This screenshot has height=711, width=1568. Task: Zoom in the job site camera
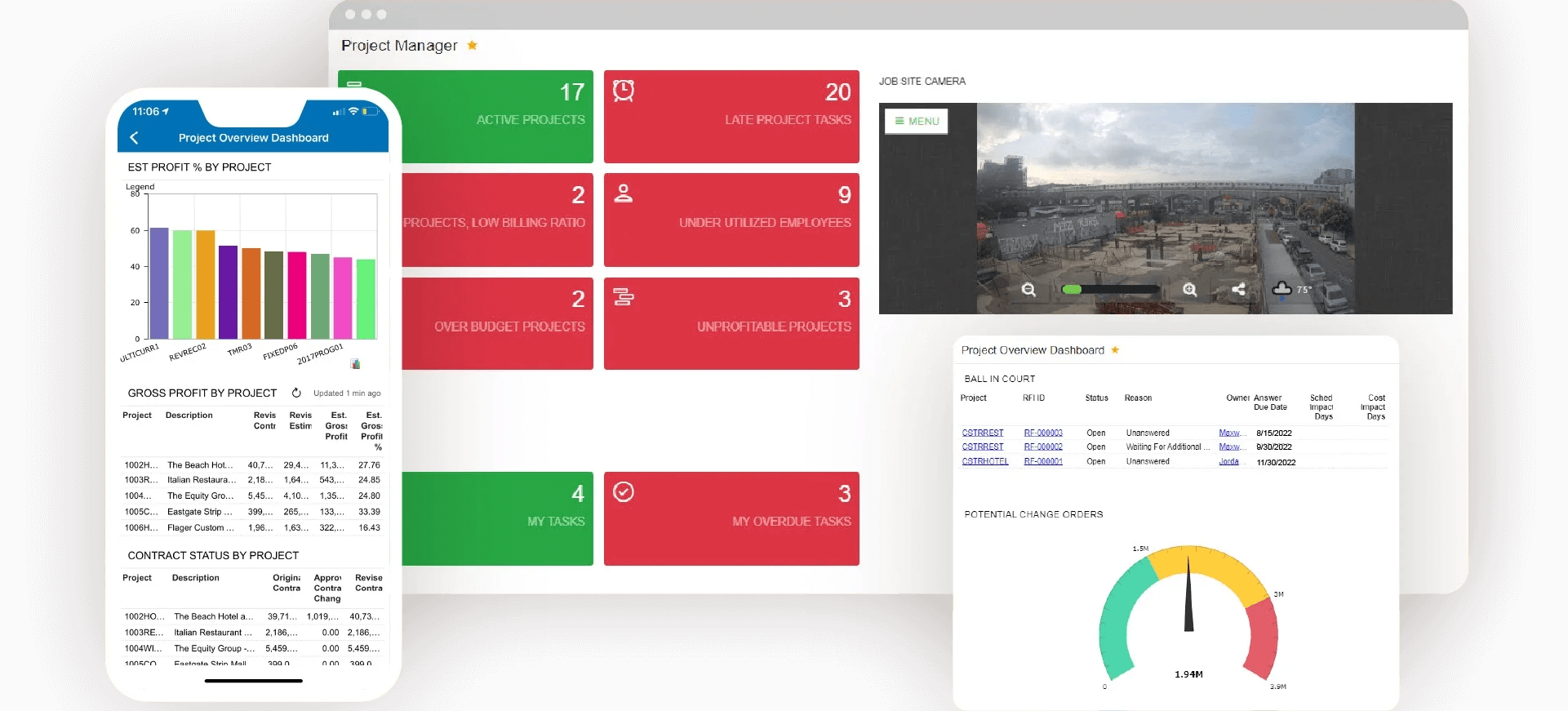point(1190,290)
